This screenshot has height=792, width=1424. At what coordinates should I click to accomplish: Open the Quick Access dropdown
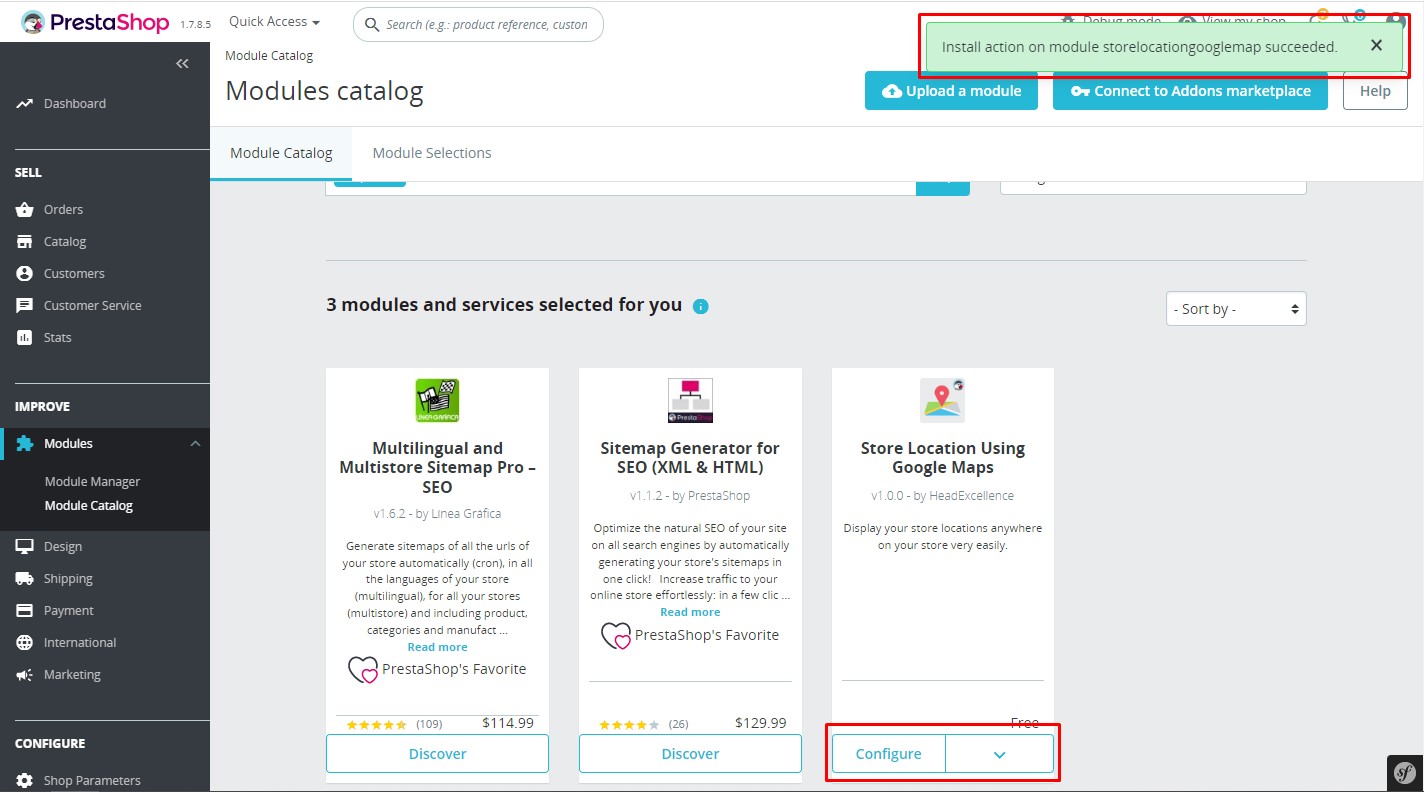pyautogui.click(x=274, y=21)
